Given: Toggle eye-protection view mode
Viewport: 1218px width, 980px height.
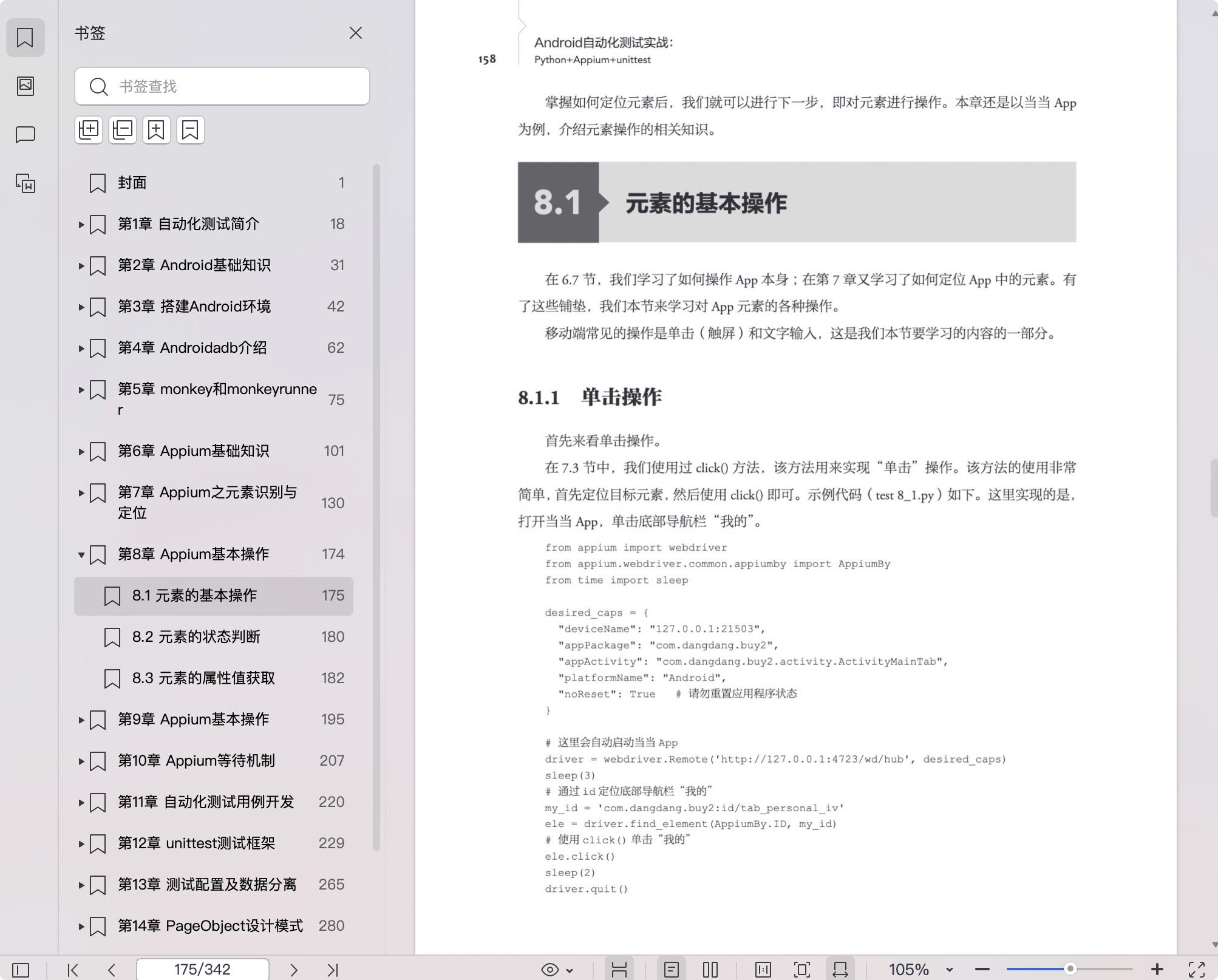Looking at the screenshot, I should [x=549, y=970].
